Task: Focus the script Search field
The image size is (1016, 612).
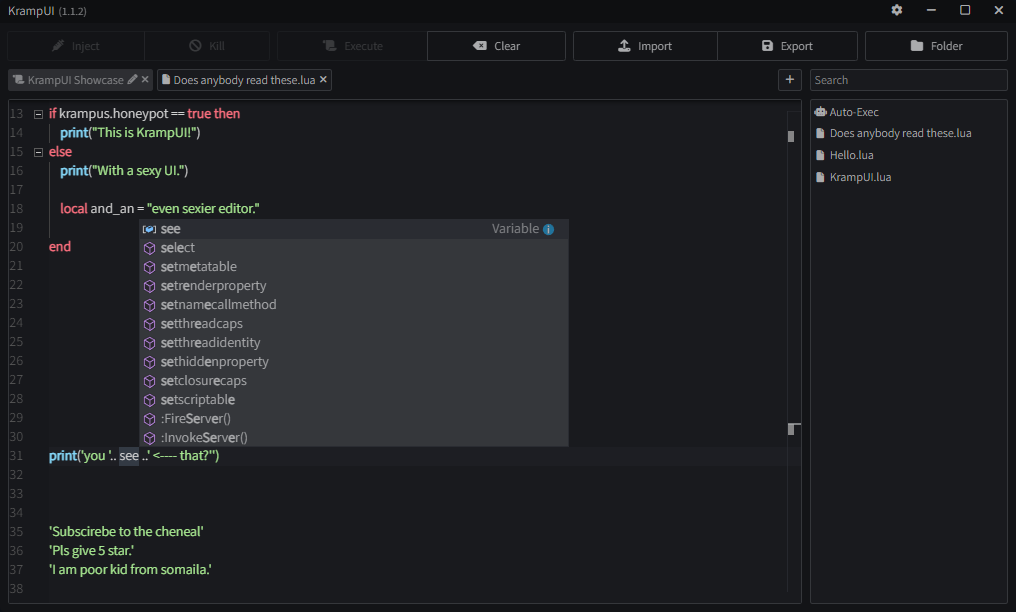Action: tap(908, 80)
